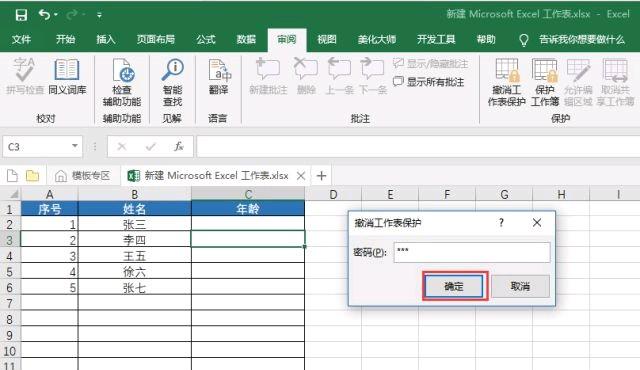Create a new document via blank page icon
This screenshot has height=370, width=640.
[12, 176]
